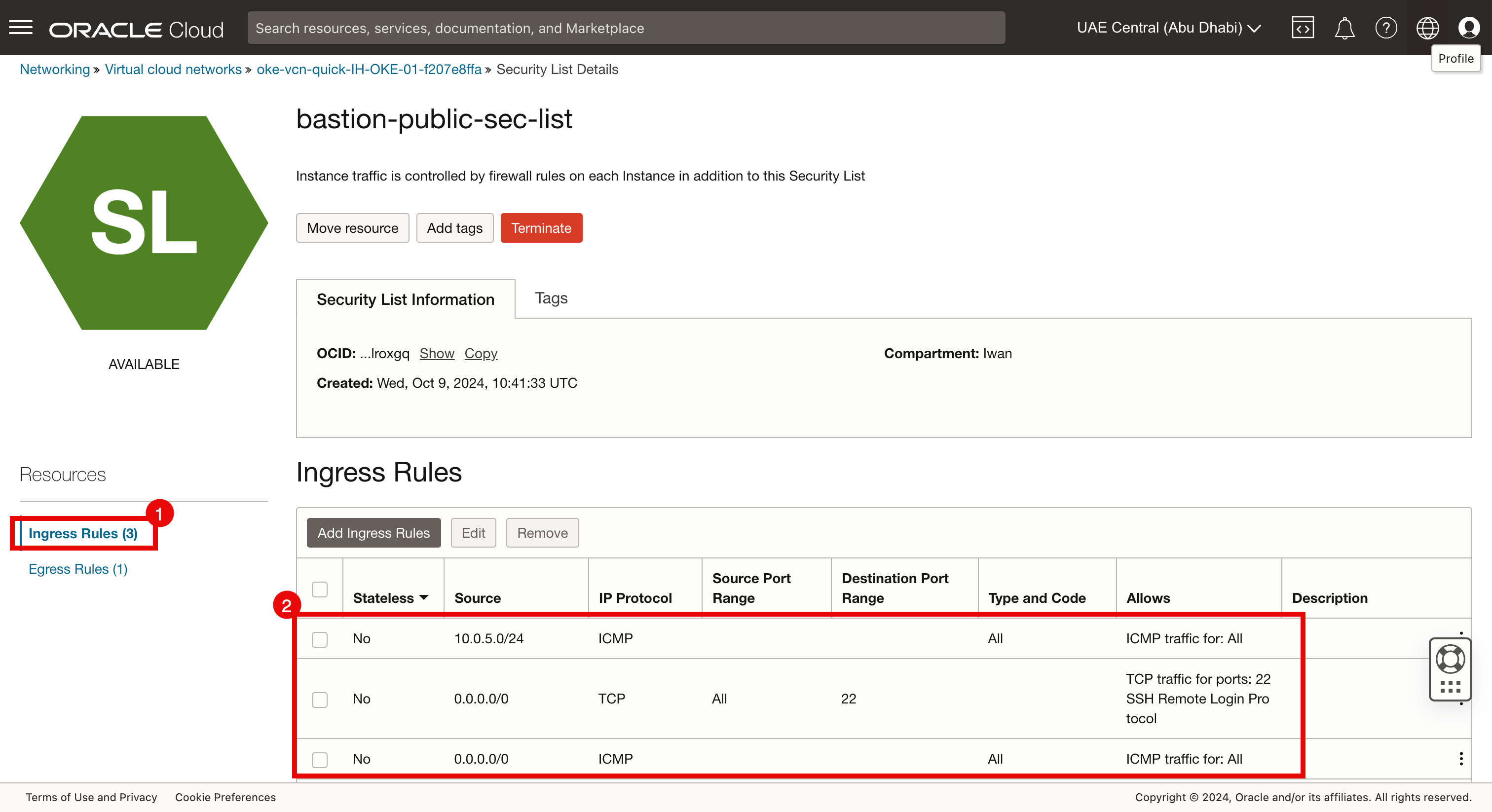This screenshot has height=812, width=1492.
Task: Open Egress Rules (1) in Resources
Action: (x=78, y=569)
